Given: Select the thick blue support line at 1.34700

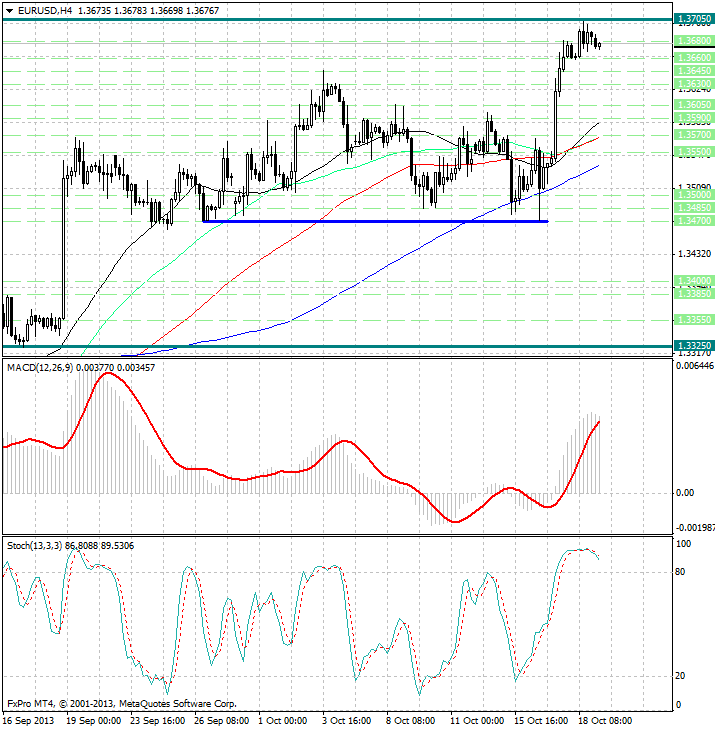Looking at the screenshot, I should (x=376, y=221).
